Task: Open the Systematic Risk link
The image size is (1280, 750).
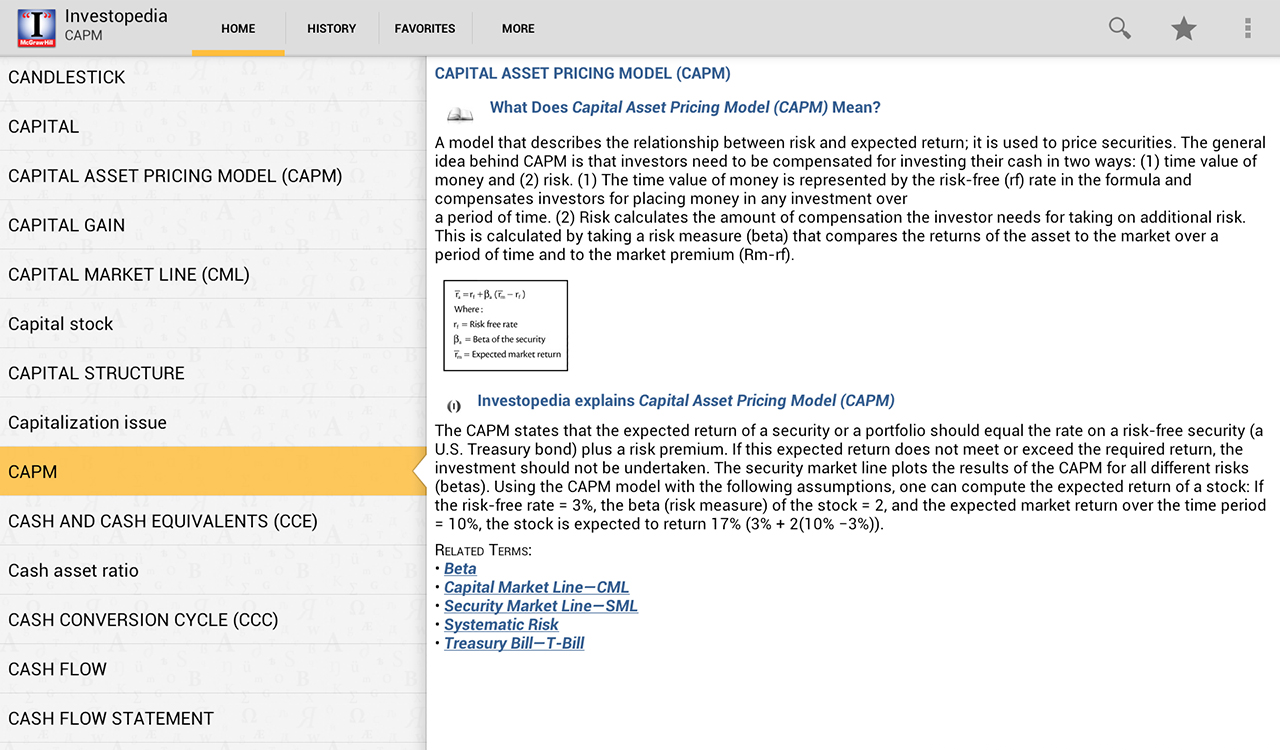Action: [x=501, y=624]
